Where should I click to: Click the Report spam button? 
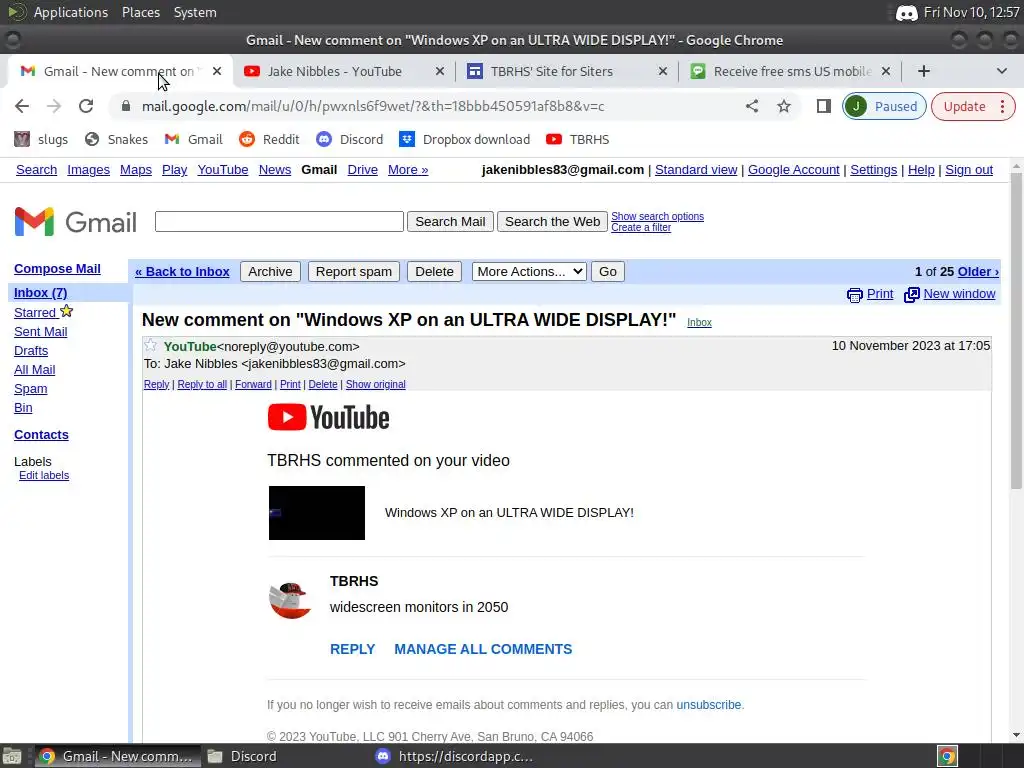point(353,272)
